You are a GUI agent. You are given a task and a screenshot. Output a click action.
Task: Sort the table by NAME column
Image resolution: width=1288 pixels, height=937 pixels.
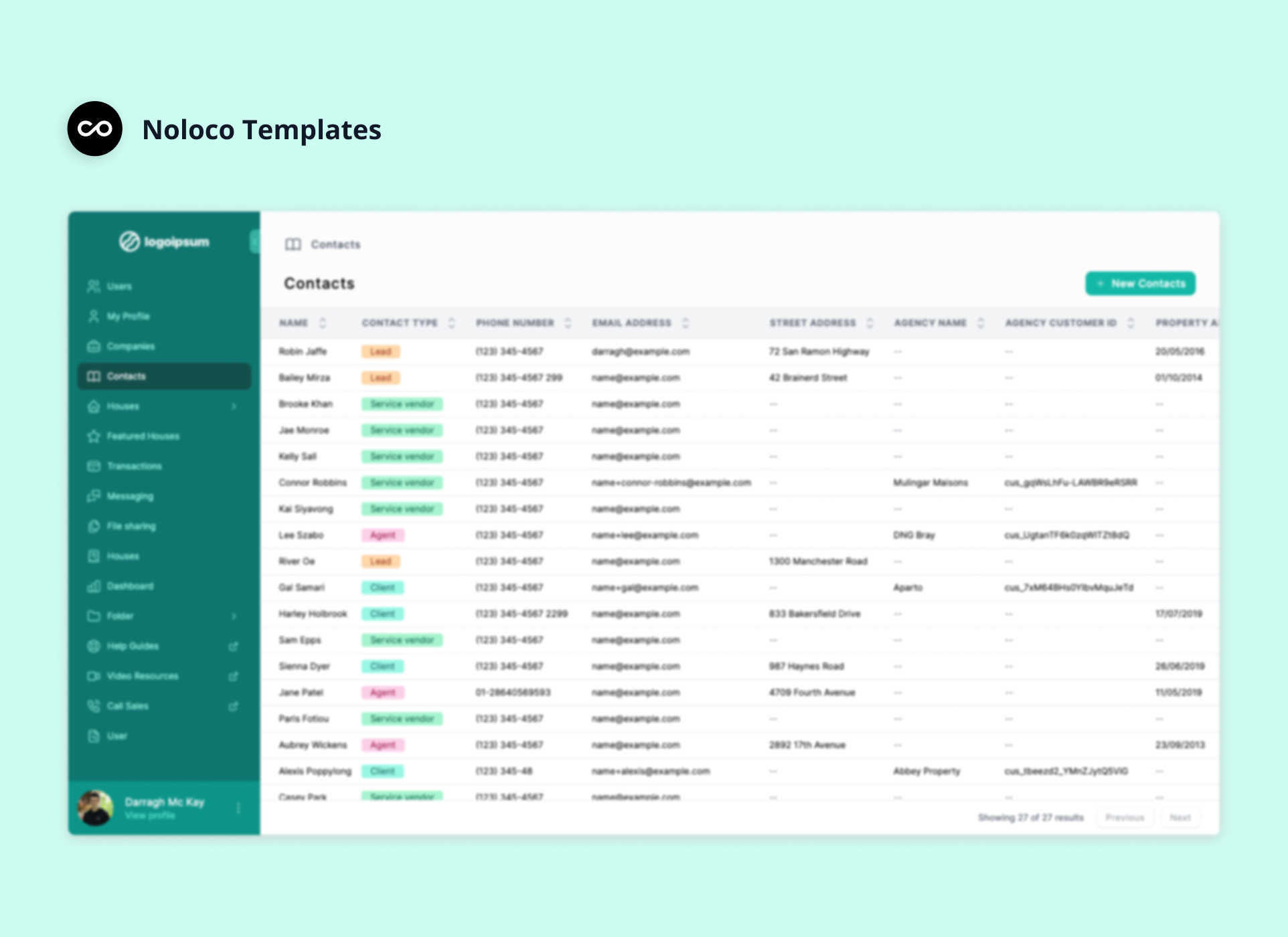coord(323,323)
